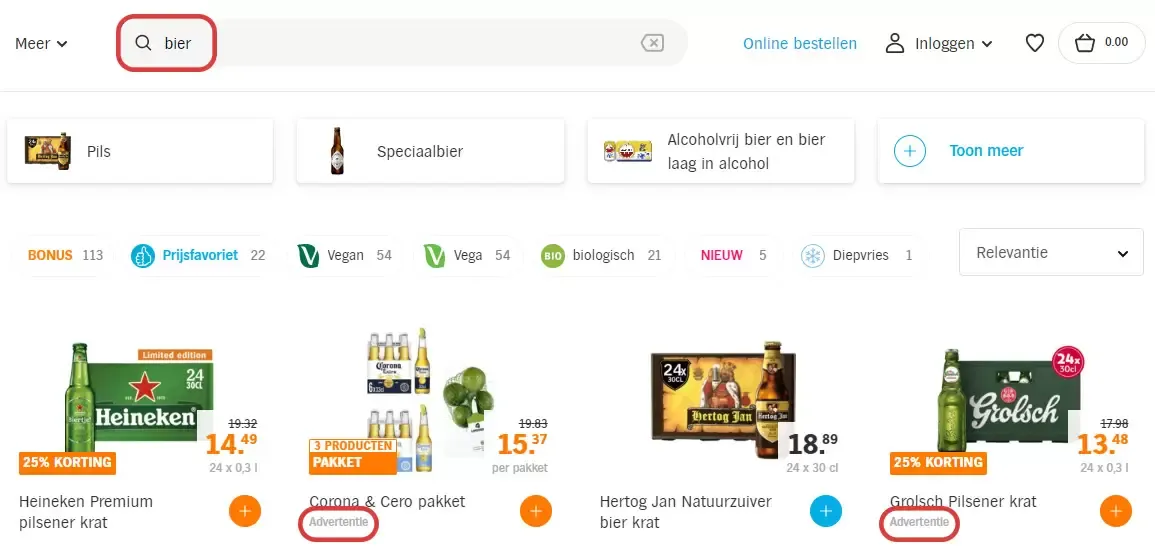Add Grolsch Pilsener krat to basket
This screenshot has width=1155, height=557.
coord(1116,511)
